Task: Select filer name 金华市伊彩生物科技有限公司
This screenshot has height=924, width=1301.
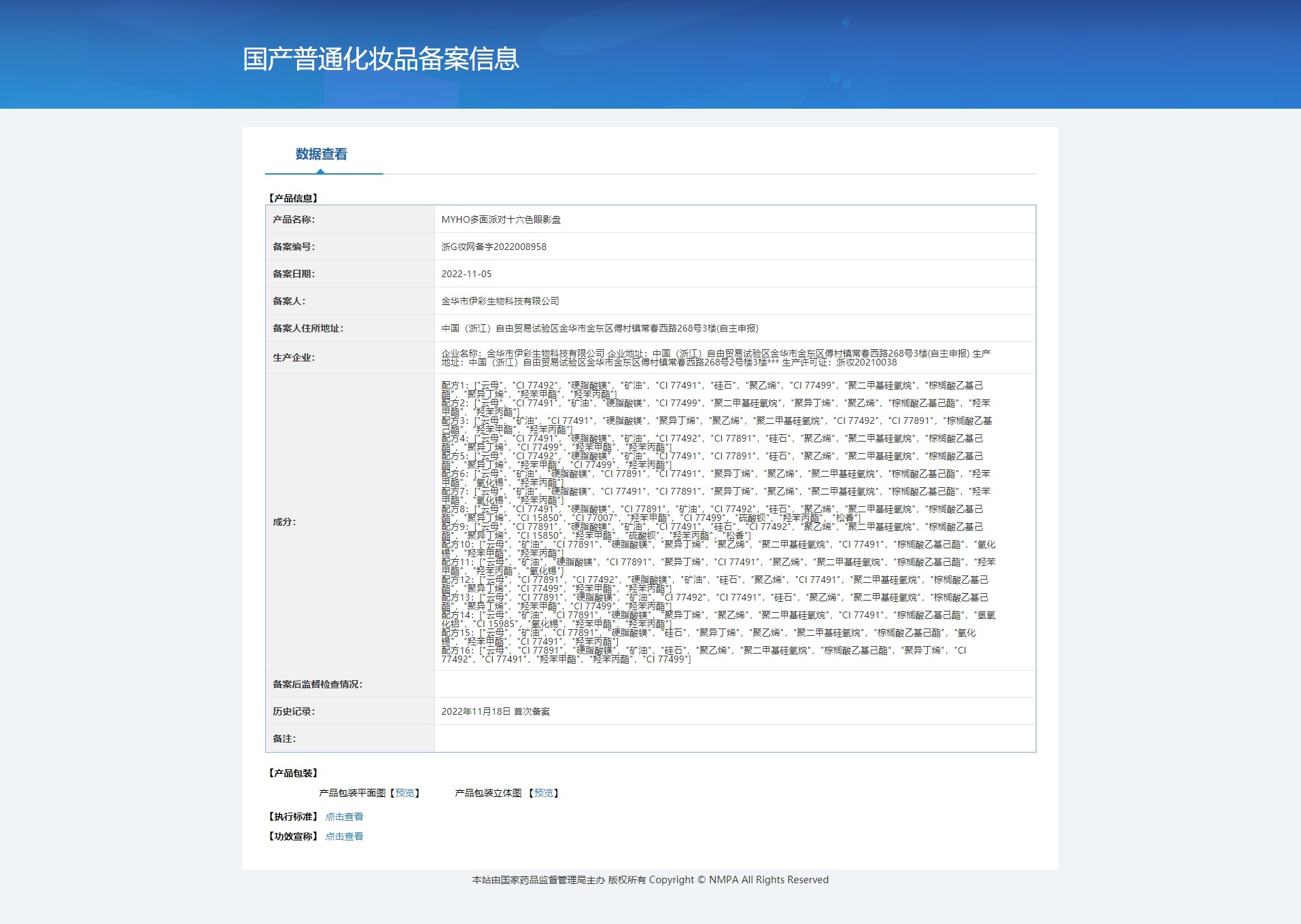Action: 500,301
